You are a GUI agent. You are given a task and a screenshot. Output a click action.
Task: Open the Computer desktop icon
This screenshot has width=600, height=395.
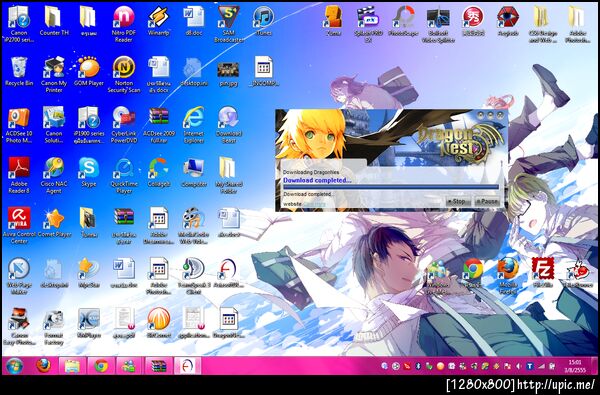(x=194, y=172)
